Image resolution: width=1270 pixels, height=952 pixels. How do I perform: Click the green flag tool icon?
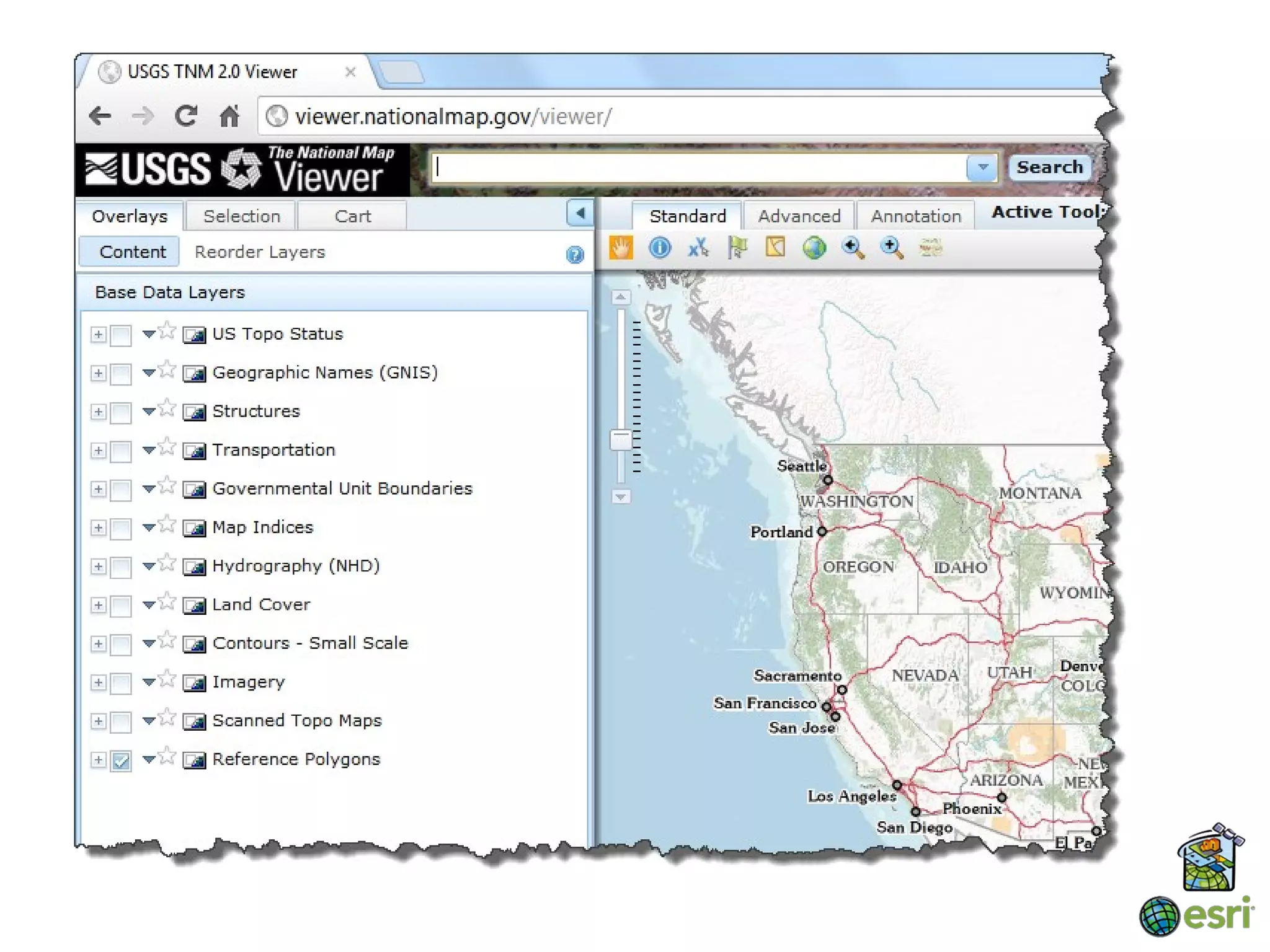[737, 248]
